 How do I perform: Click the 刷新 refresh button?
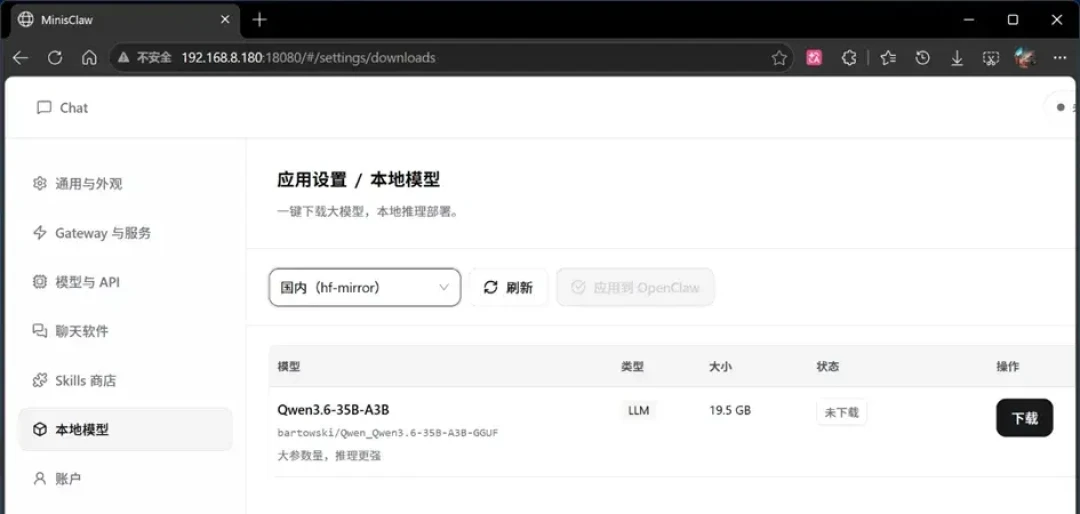click(x=508, y=287)
